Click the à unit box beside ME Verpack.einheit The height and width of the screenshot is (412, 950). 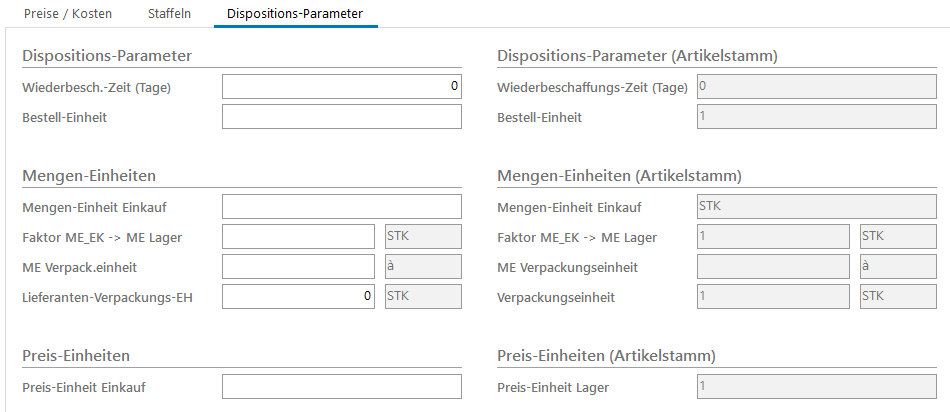coord(422,267)
